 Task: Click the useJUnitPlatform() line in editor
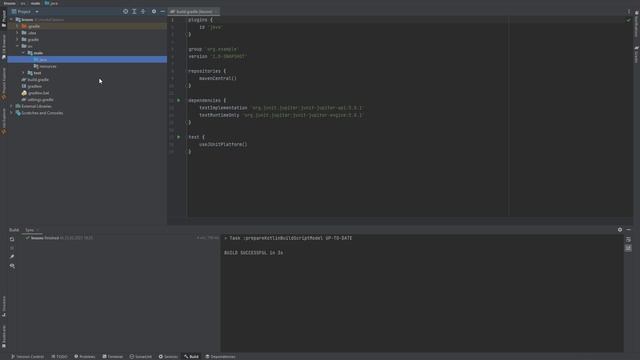click(x=223, y=144)
